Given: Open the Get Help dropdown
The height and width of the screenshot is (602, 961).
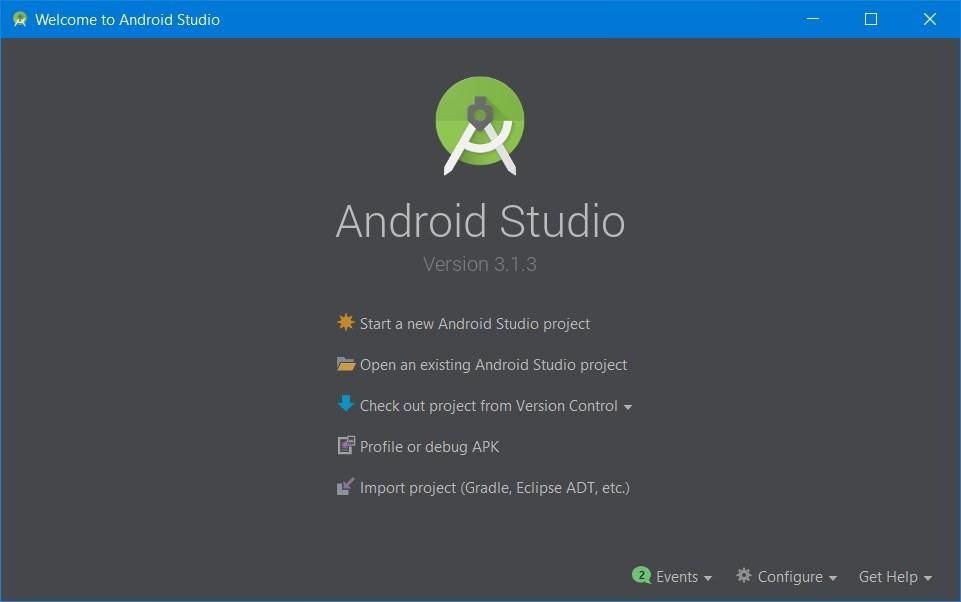Looking at the screenshot, I should [895, 577].
